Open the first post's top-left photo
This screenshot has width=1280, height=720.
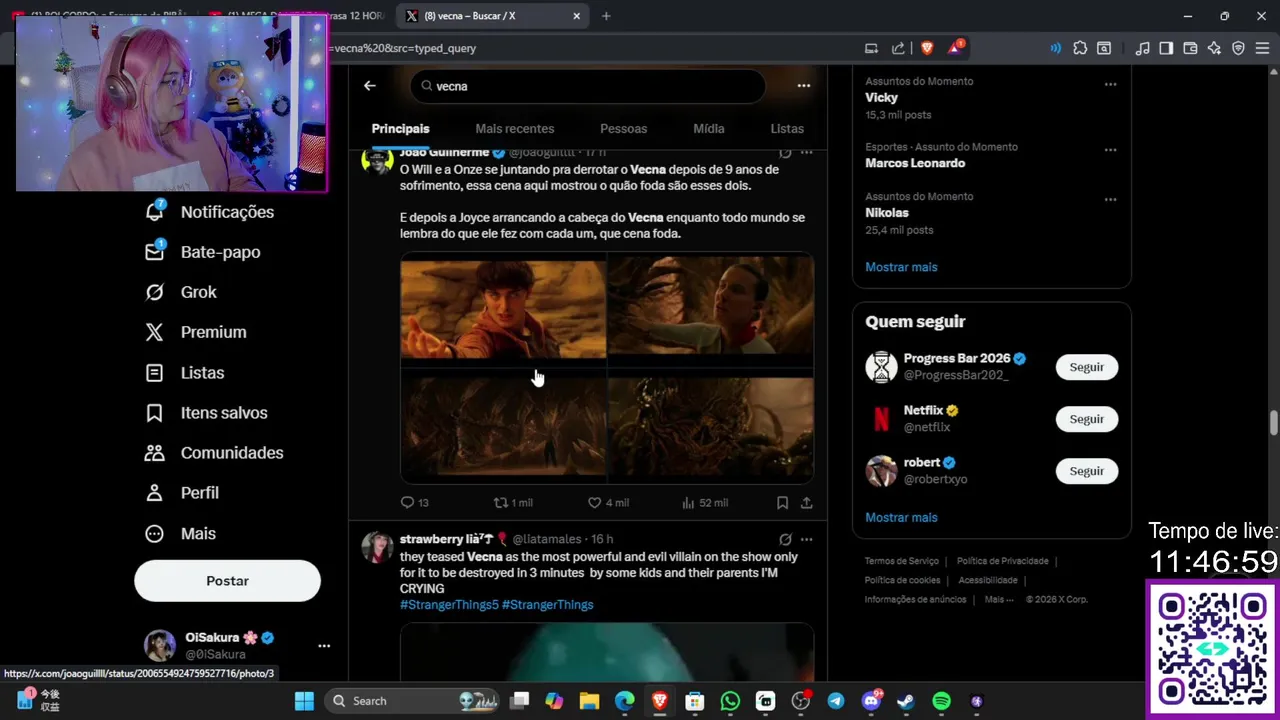[503, 307]
